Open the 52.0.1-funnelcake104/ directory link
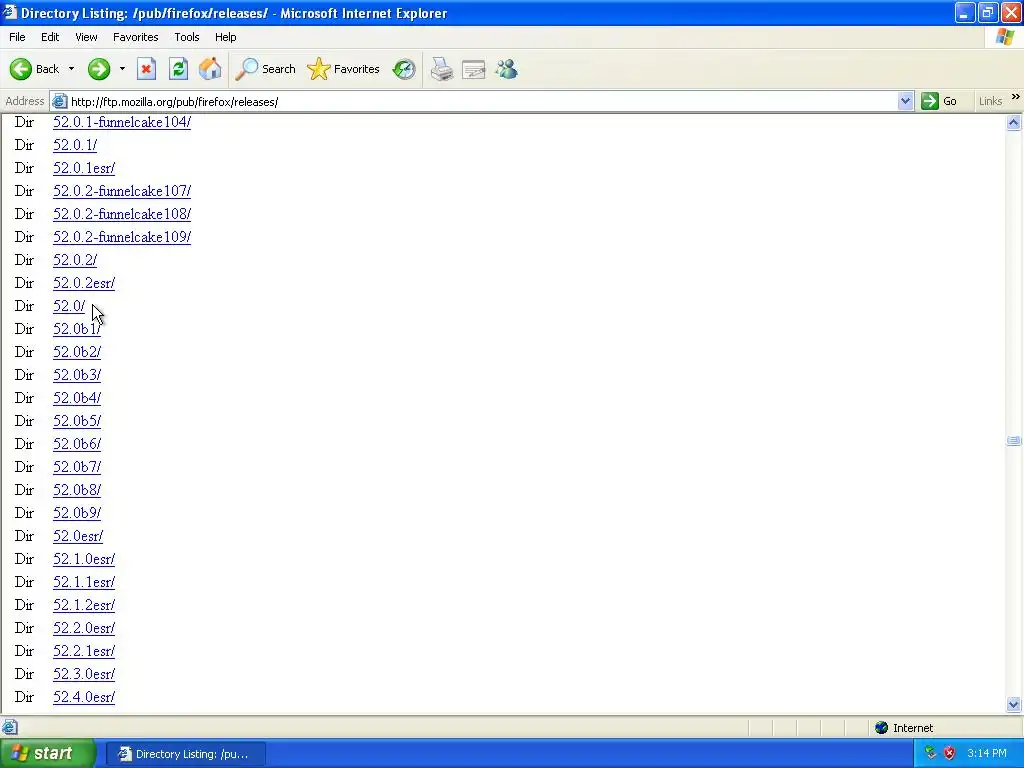Image resolution: width=1024 pixels, height=768 pixels. point(121,122)
